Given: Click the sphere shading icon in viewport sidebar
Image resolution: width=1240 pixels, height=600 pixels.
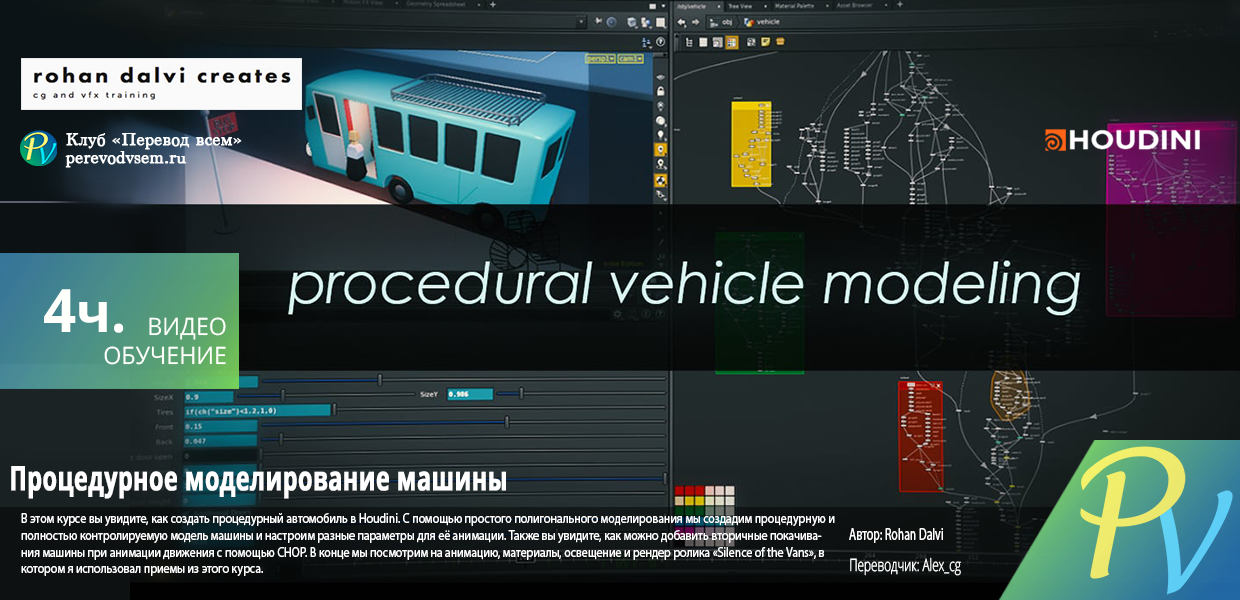Looking at the screenshot, I should [660, 120].
